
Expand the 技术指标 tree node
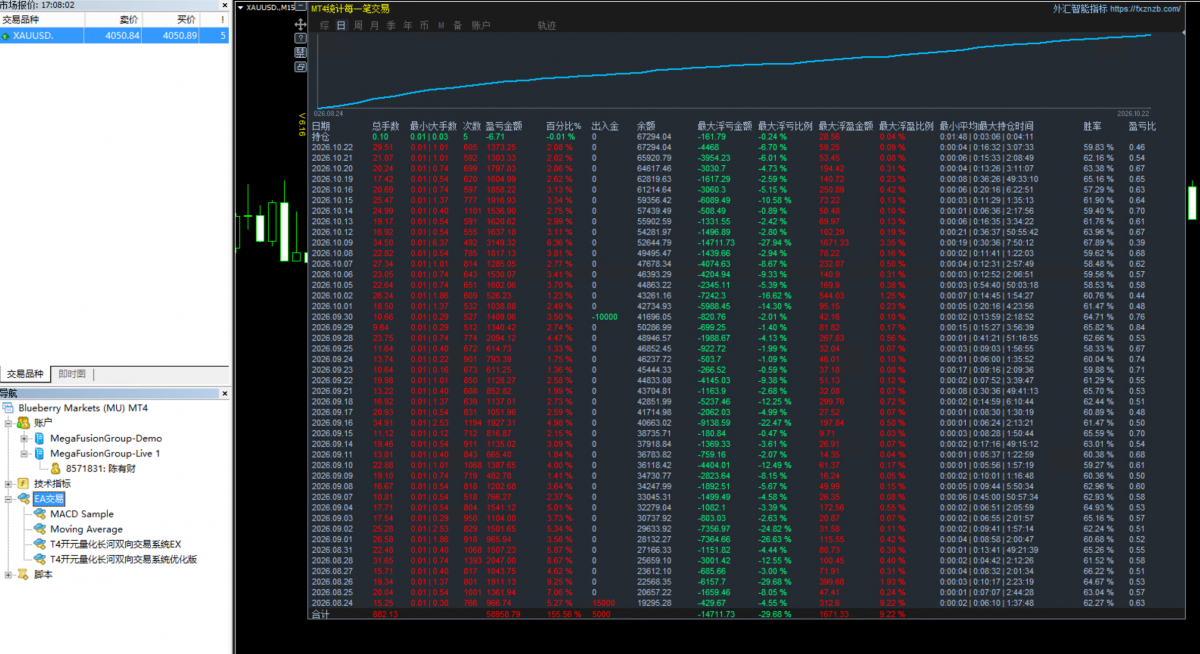[x=9, y=483]
